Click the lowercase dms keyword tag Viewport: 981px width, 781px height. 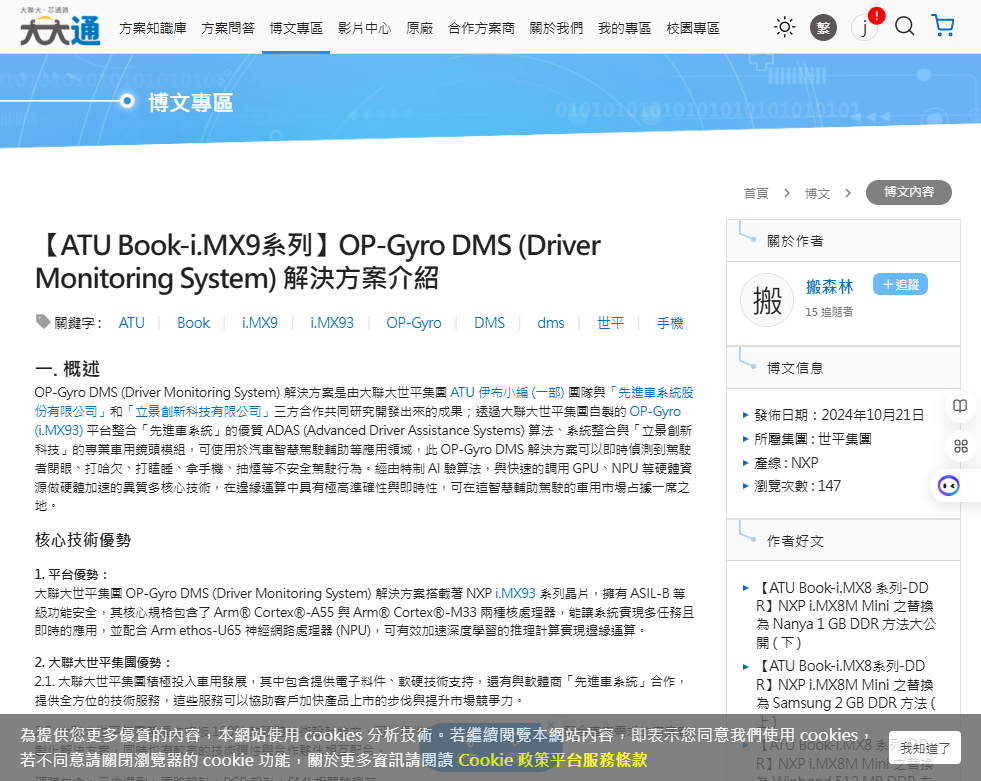click(551, 323)
